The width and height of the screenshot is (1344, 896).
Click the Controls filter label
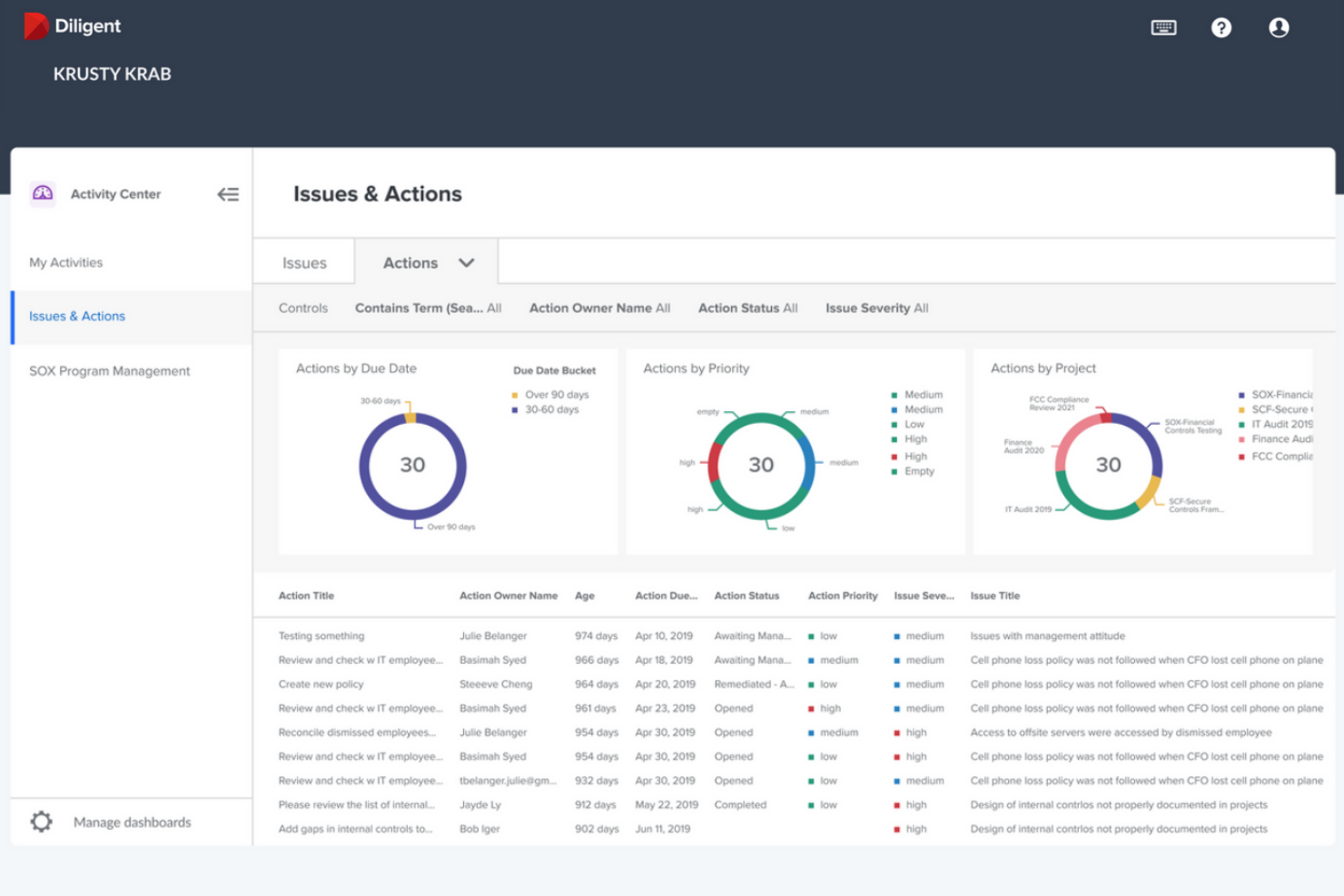click(302, 308)
